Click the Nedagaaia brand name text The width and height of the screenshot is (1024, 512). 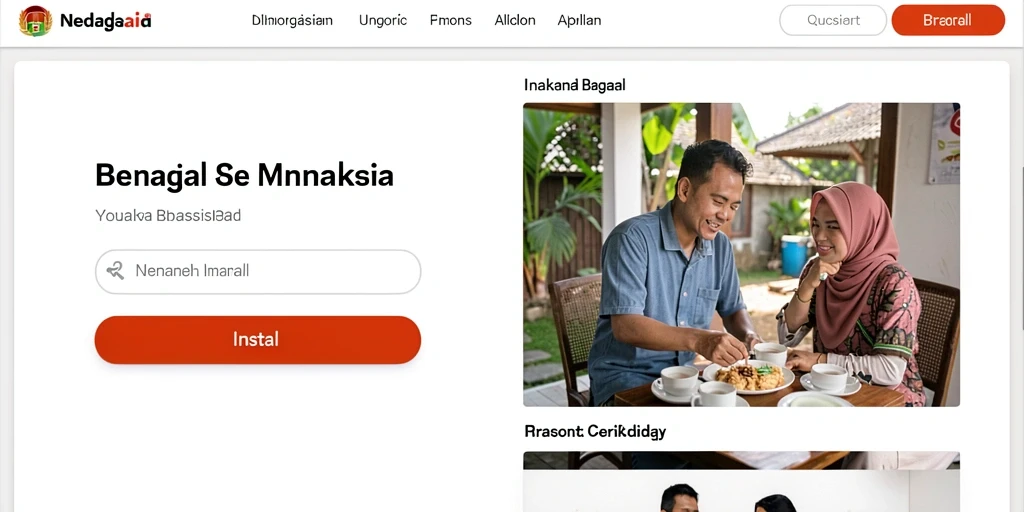105,21
